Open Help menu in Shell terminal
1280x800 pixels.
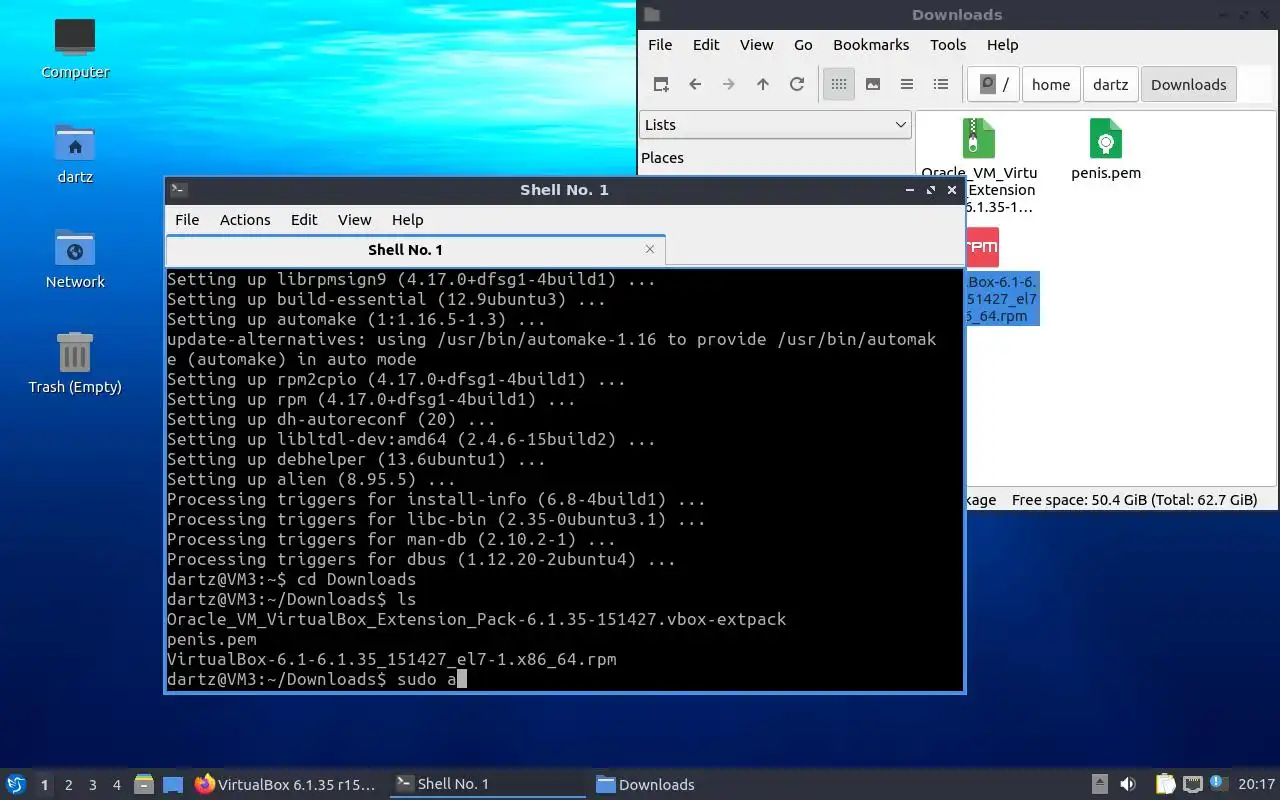point(407,220)
